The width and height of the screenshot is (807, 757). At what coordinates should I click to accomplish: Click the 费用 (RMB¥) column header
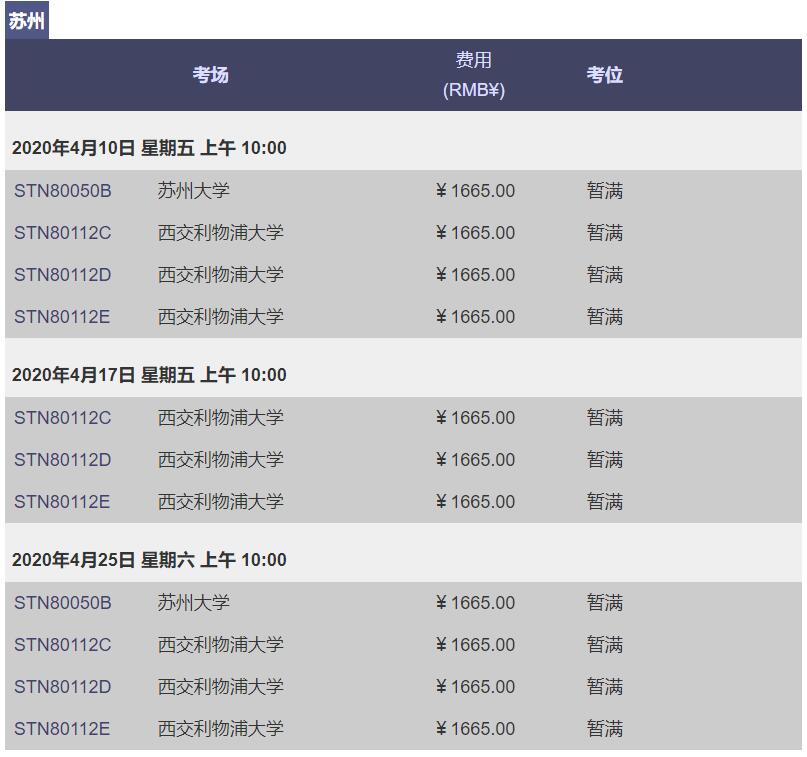coord(474,75)
